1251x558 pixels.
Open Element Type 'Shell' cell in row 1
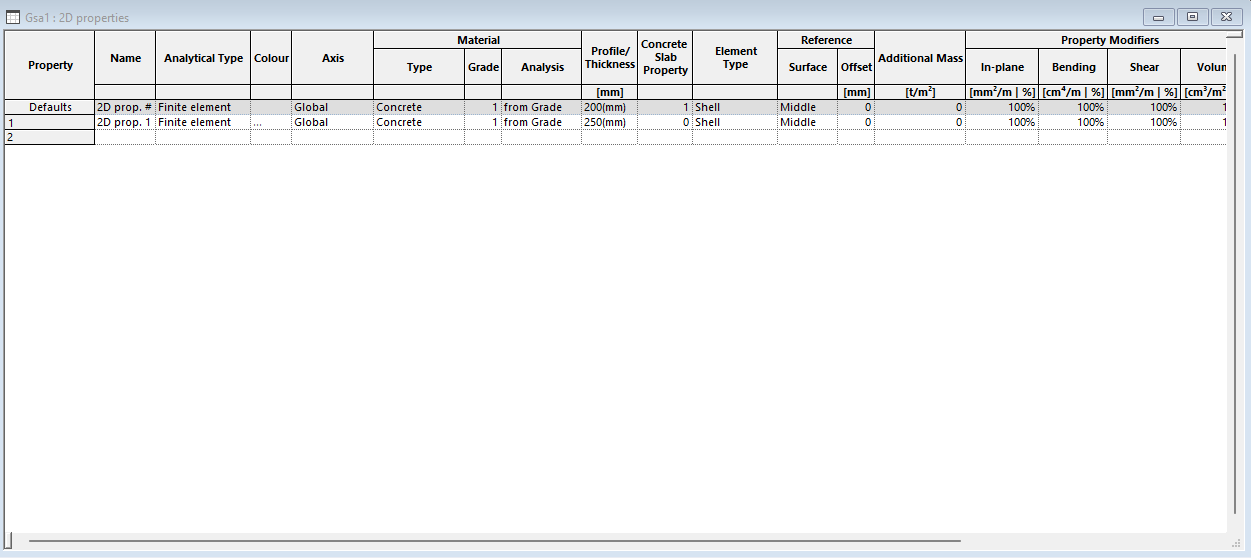point(734,122)
